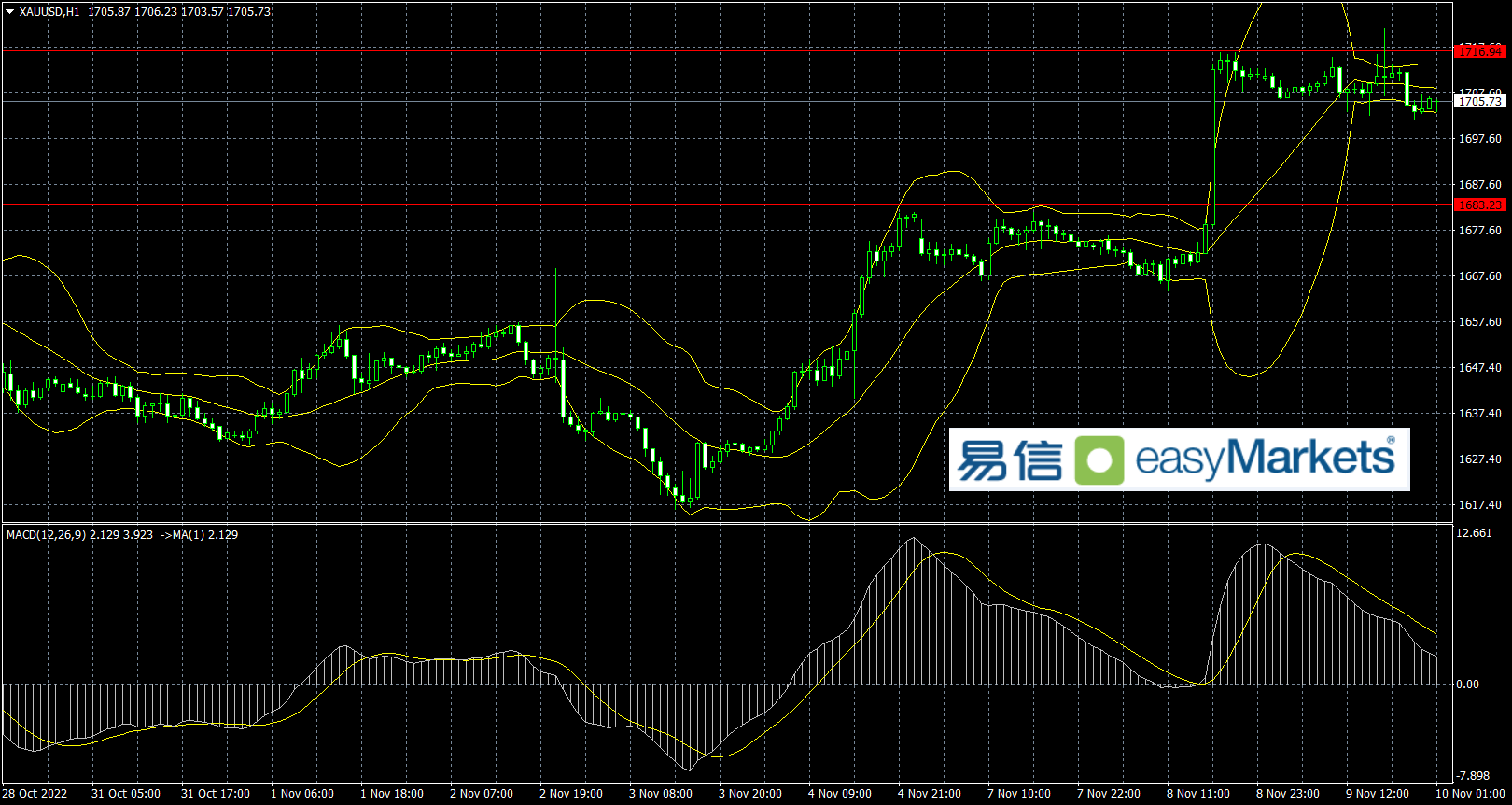Click the 8 Nov 23:00 time label
The width and height of the screenshot is (1512, 805).
(x=1288, y=794)
